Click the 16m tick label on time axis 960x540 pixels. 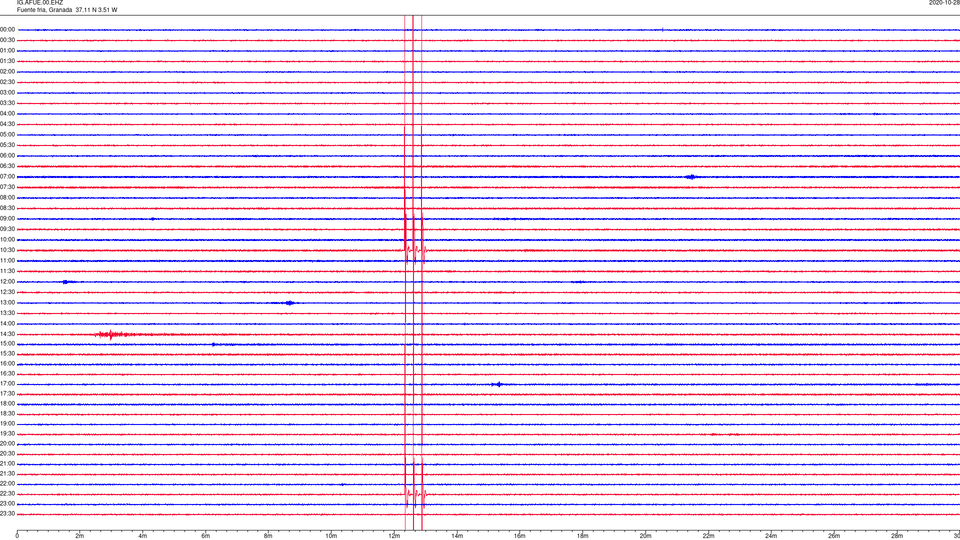520,536
